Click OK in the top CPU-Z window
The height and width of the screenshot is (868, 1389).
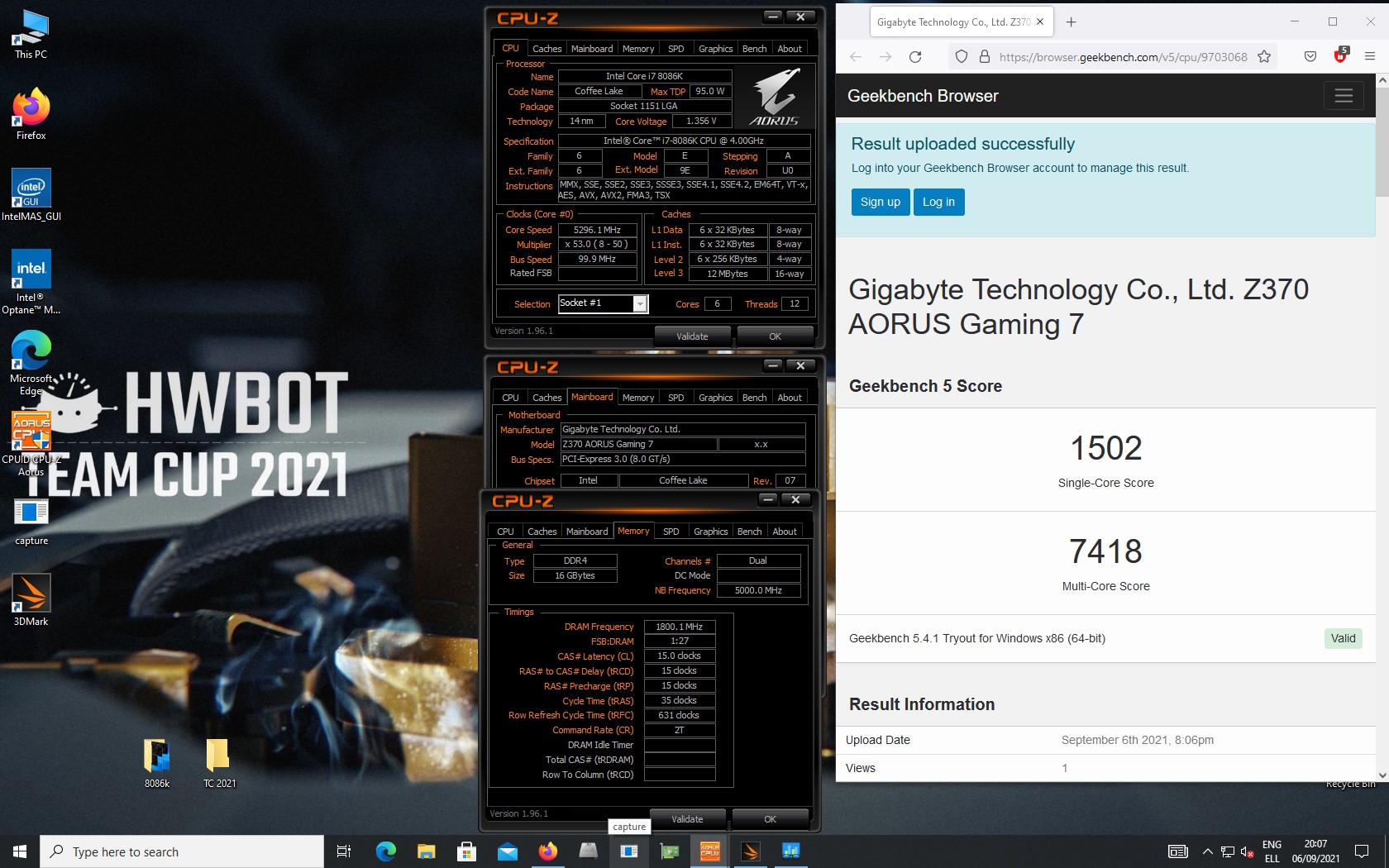pos(775,336)
